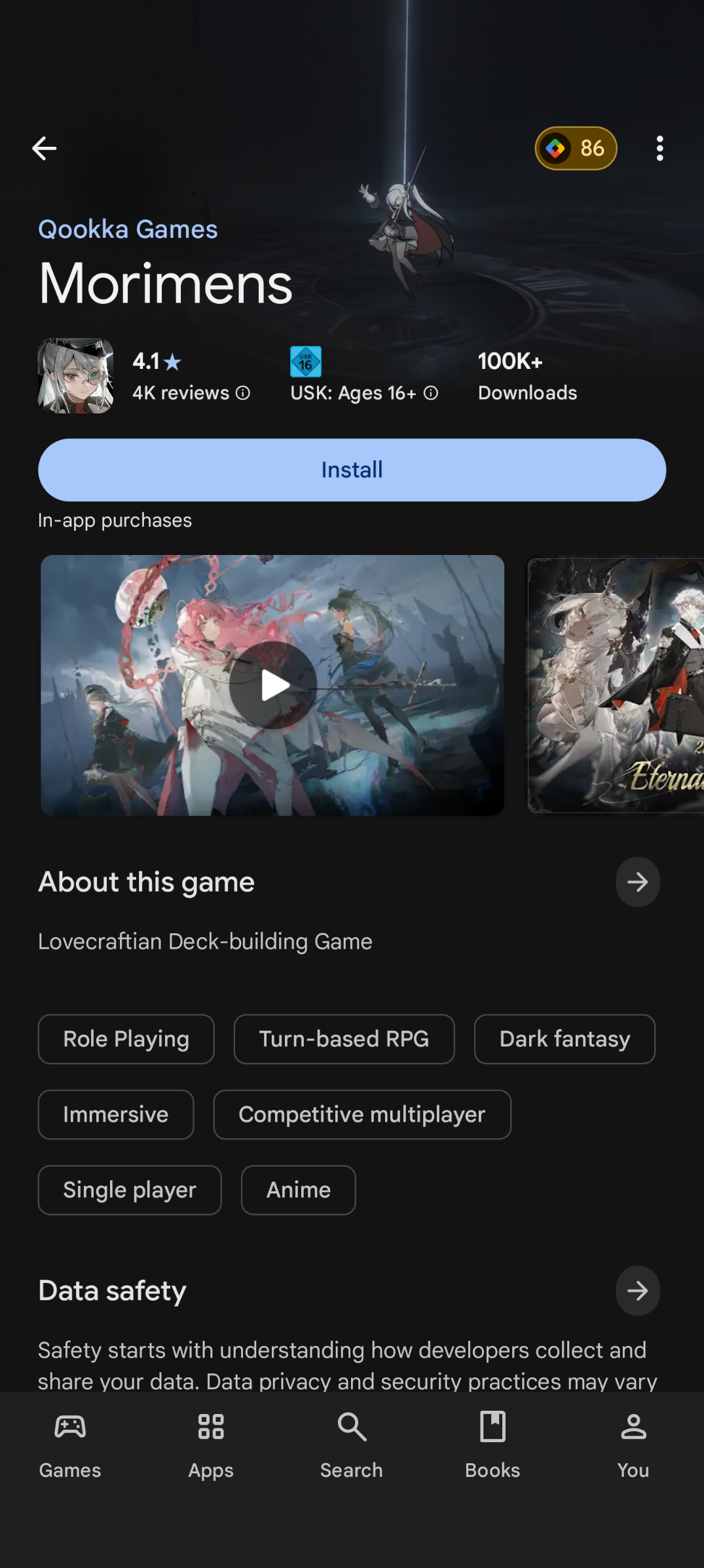This screenshot has height=1568, width=704.
Task: Open the three-dot more options menu
Action: tap(659, 148)
